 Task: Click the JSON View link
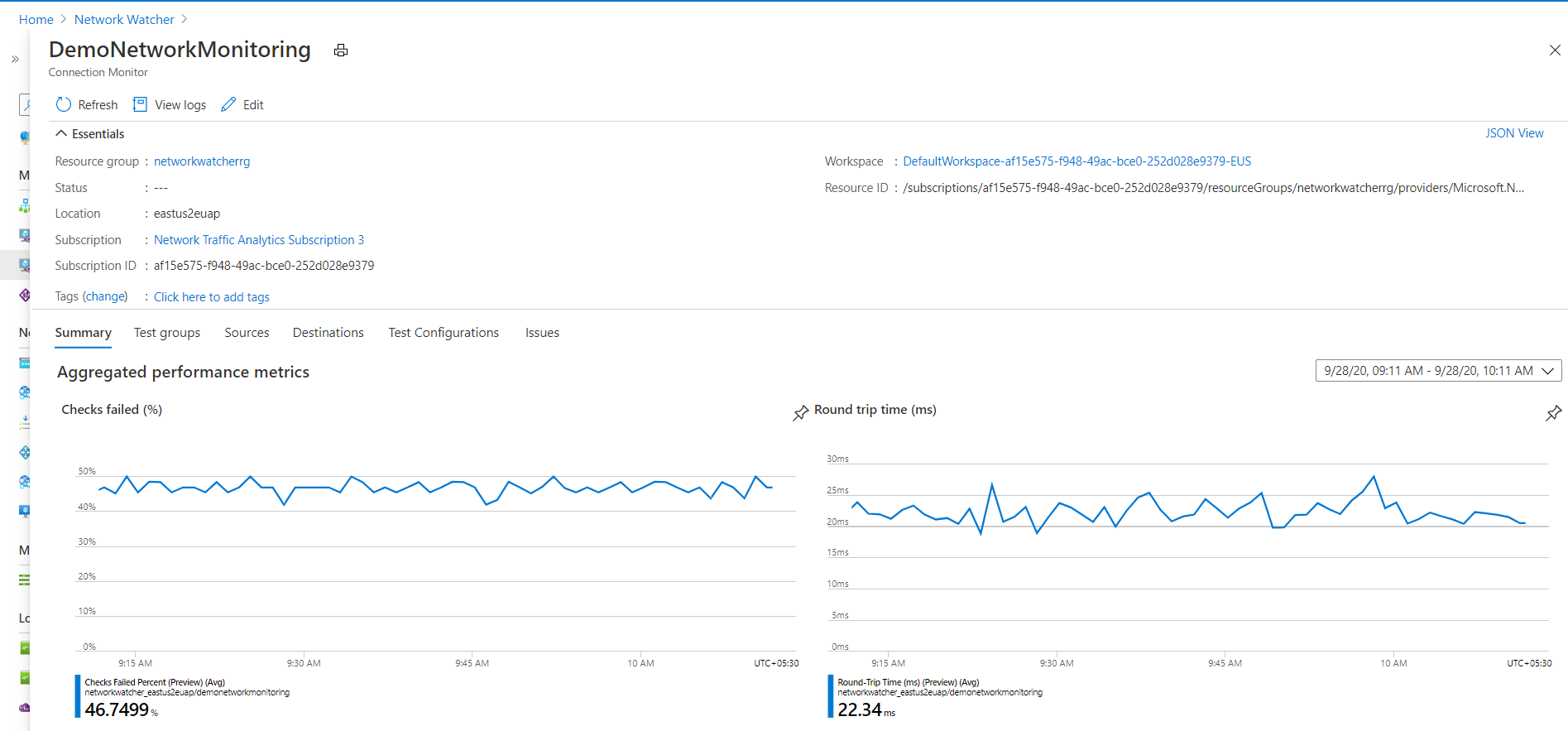(x=1513, y=133)
